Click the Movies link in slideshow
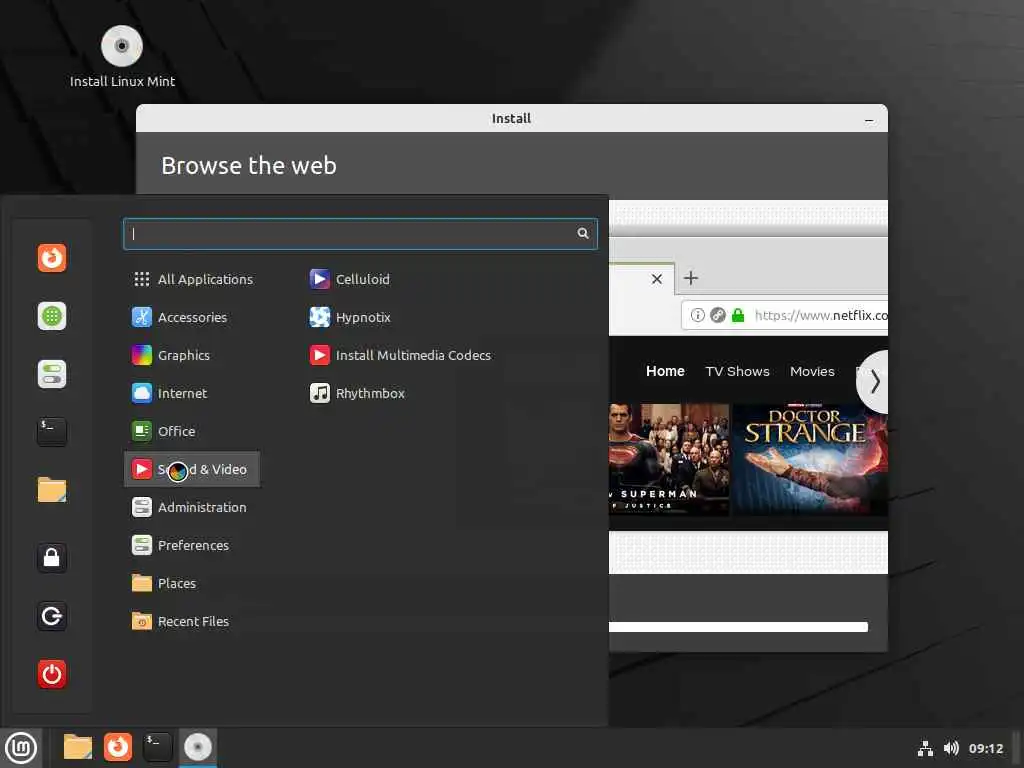1024x768 pixels. 812,371
